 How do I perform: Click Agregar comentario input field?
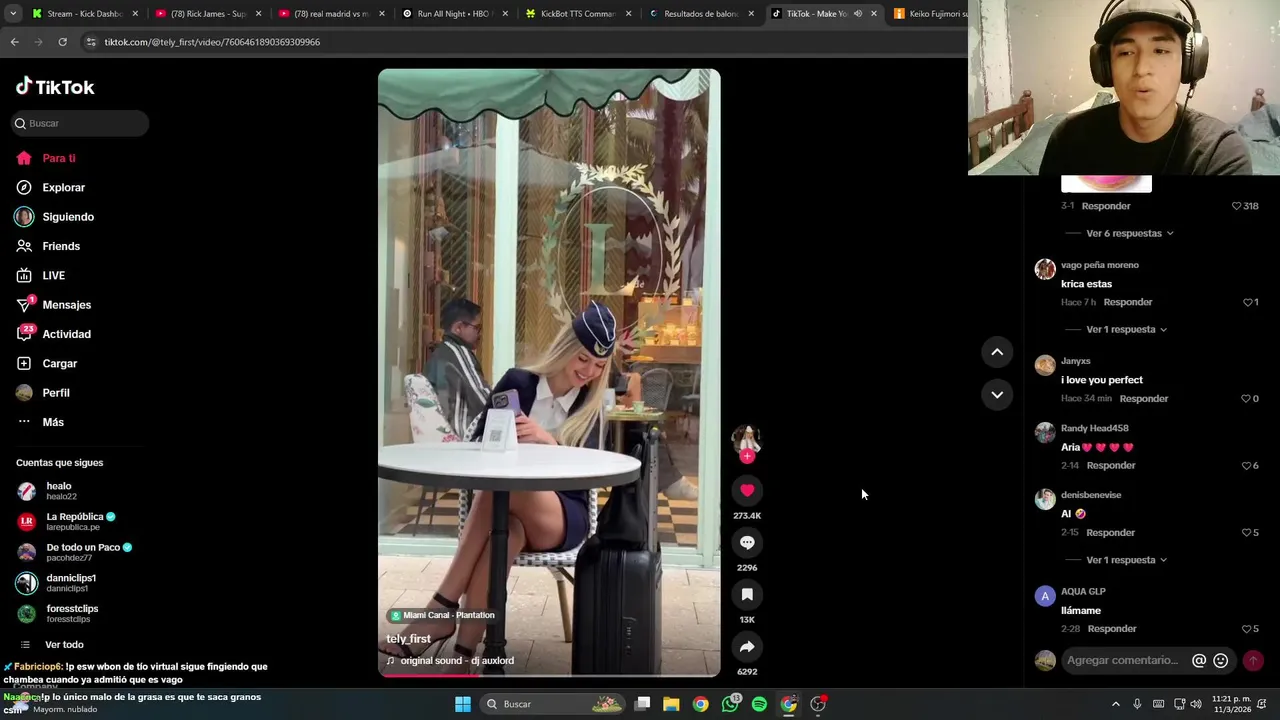tap(1123, 660)
